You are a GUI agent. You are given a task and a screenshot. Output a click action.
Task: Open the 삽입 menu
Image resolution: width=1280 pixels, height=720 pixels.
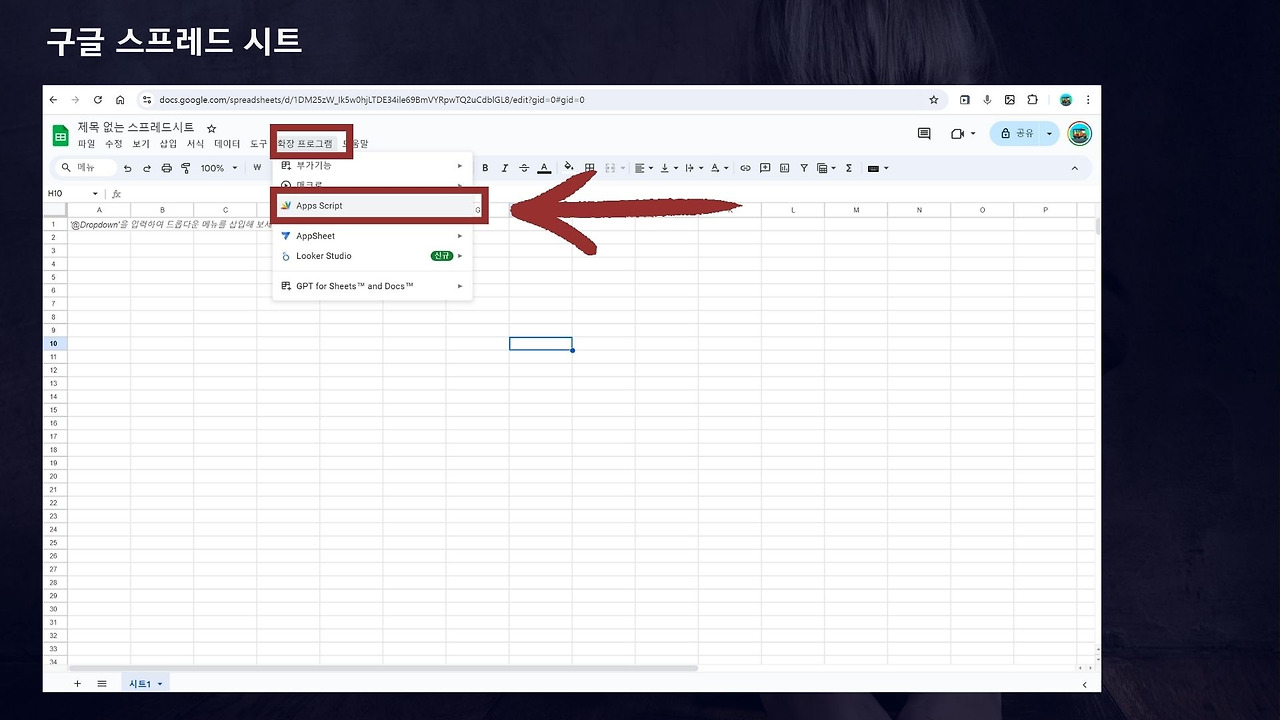(x=168, y=144)
